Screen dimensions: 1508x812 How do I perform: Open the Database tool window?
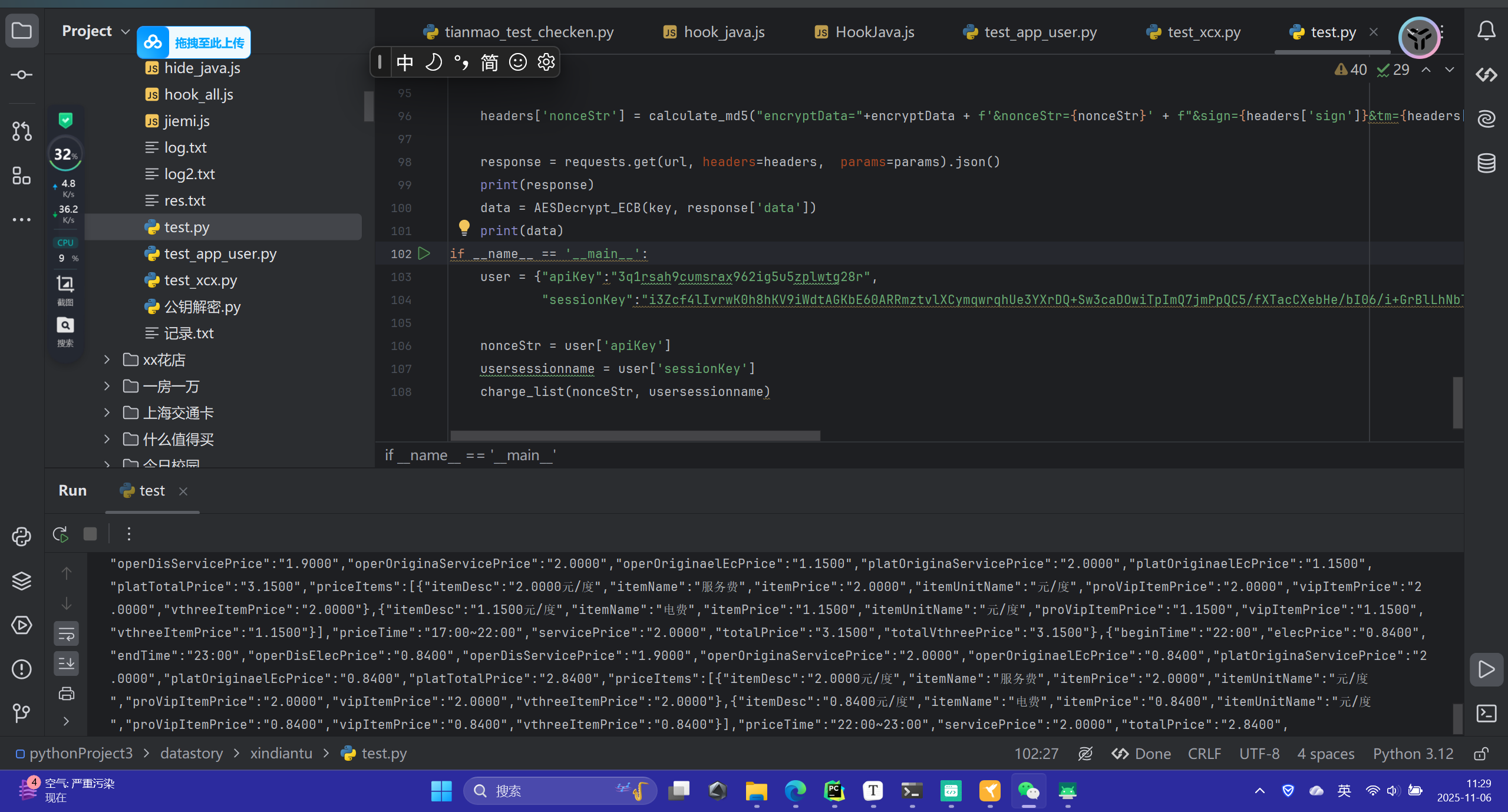tap(1486, 163)
